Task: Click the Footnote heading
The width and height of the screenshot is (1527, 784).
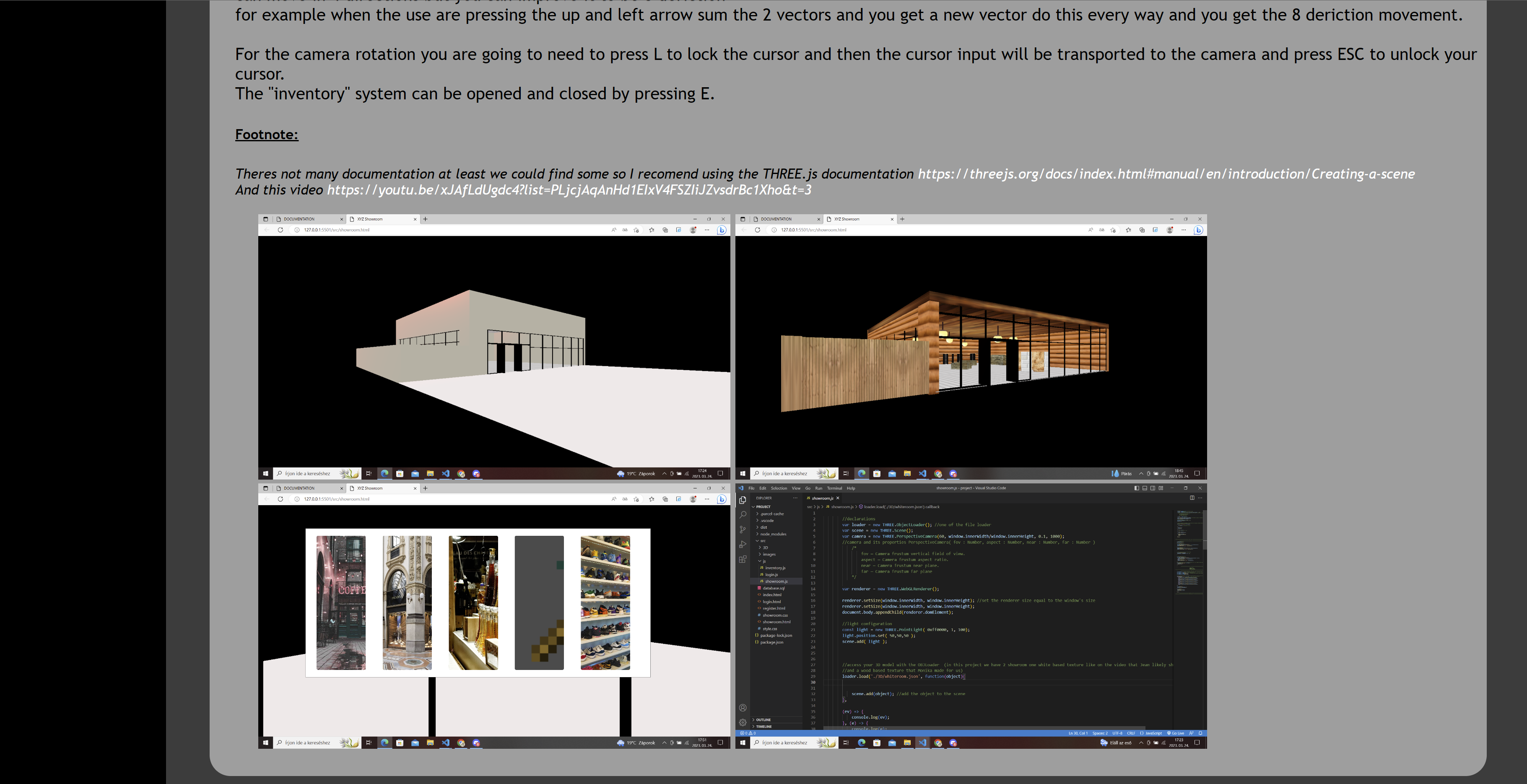Action: click(267, 135)
